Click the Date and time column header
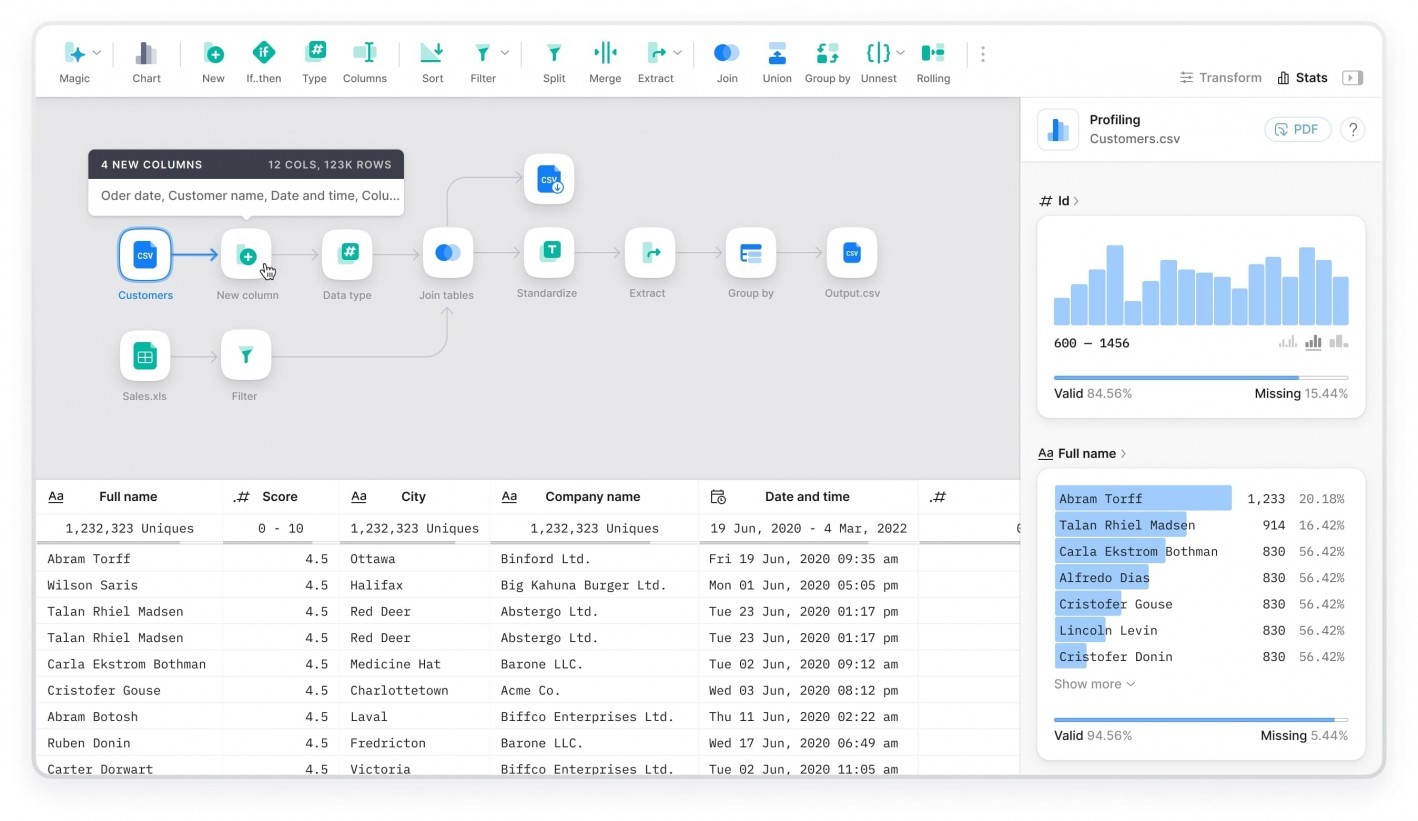This screenshot has width=1418, height=821. coord(808,497)
